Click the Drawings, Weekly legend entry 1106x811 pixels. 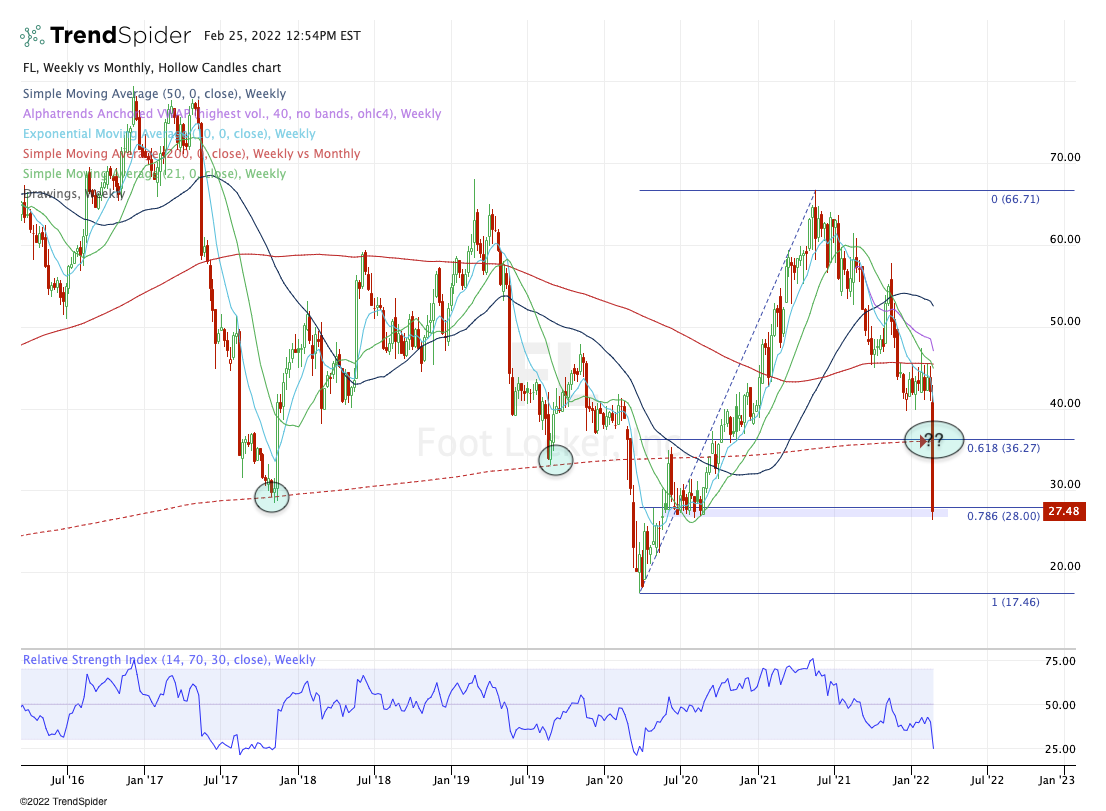74,194
